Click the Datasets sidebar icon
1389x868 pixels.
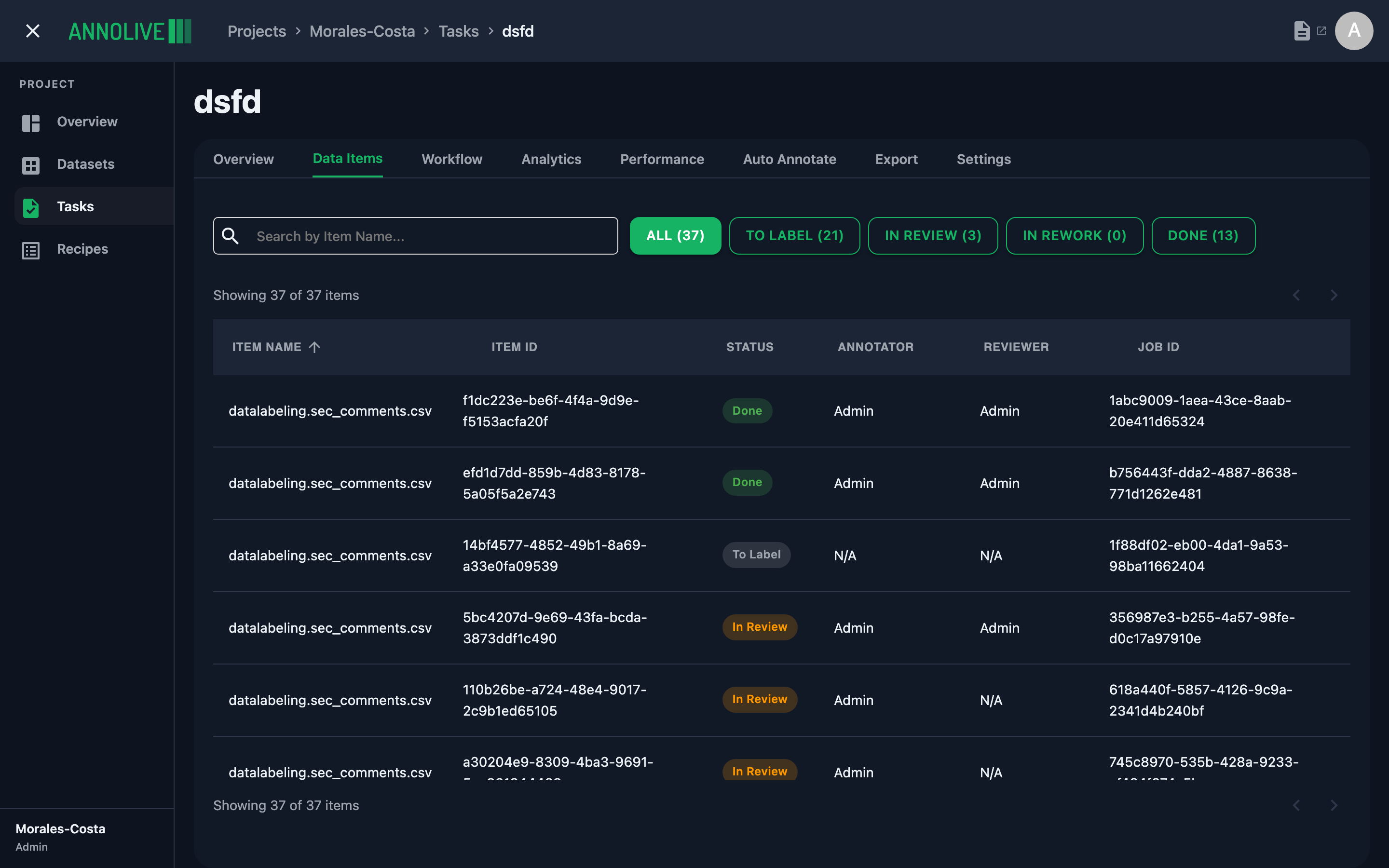31,165
